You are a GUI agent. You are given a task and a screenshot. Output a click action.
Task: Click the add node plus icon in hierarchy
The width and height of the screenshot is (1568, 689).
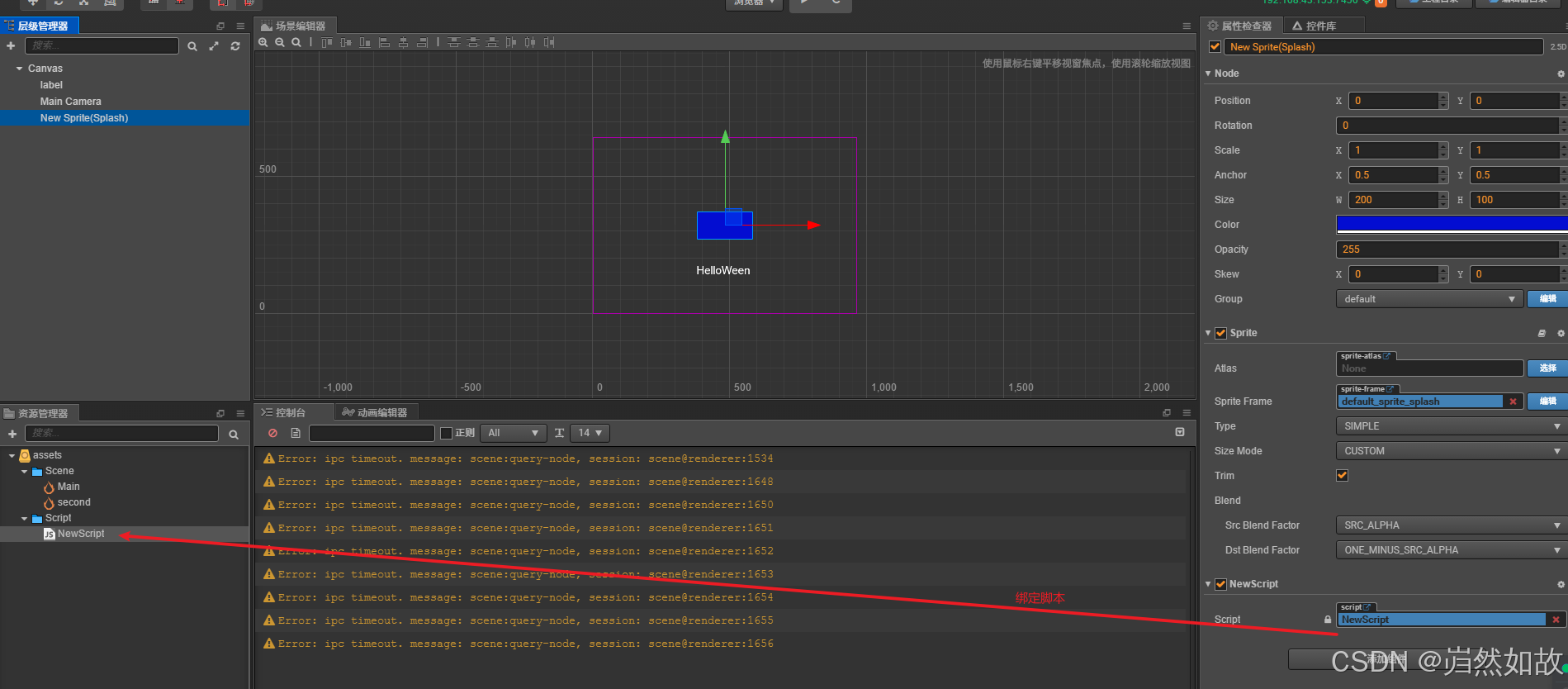tap(11, 46)
